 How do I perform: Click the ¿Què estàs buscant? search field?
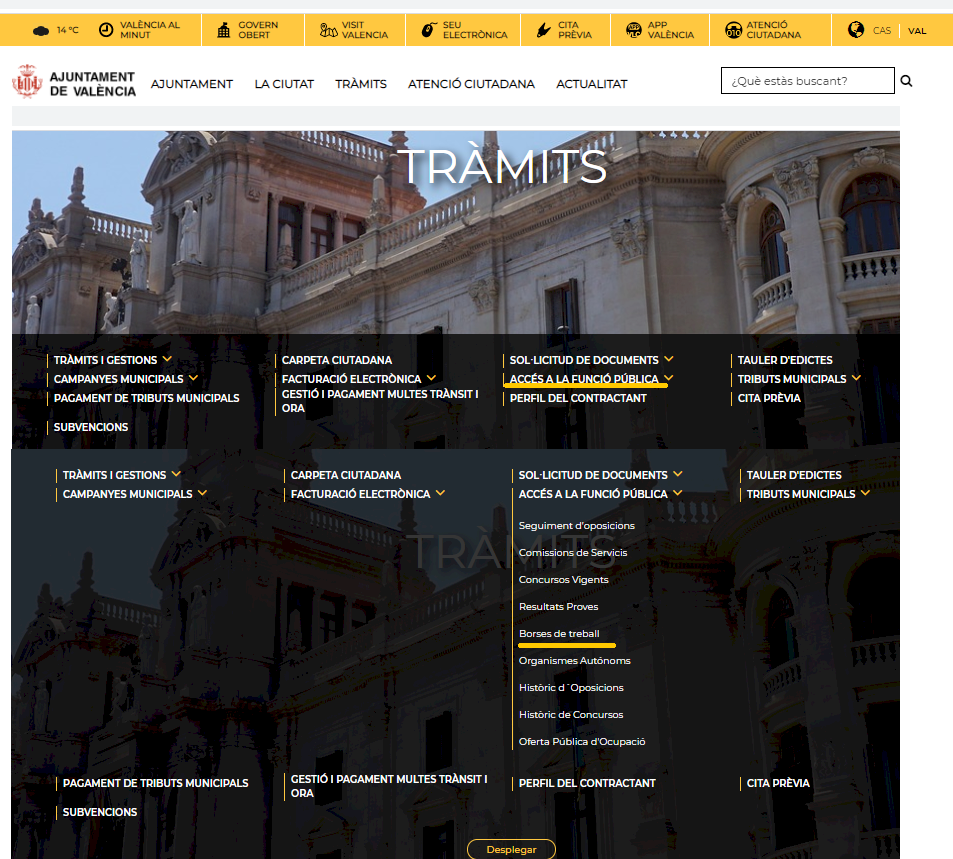click(807, 81)
